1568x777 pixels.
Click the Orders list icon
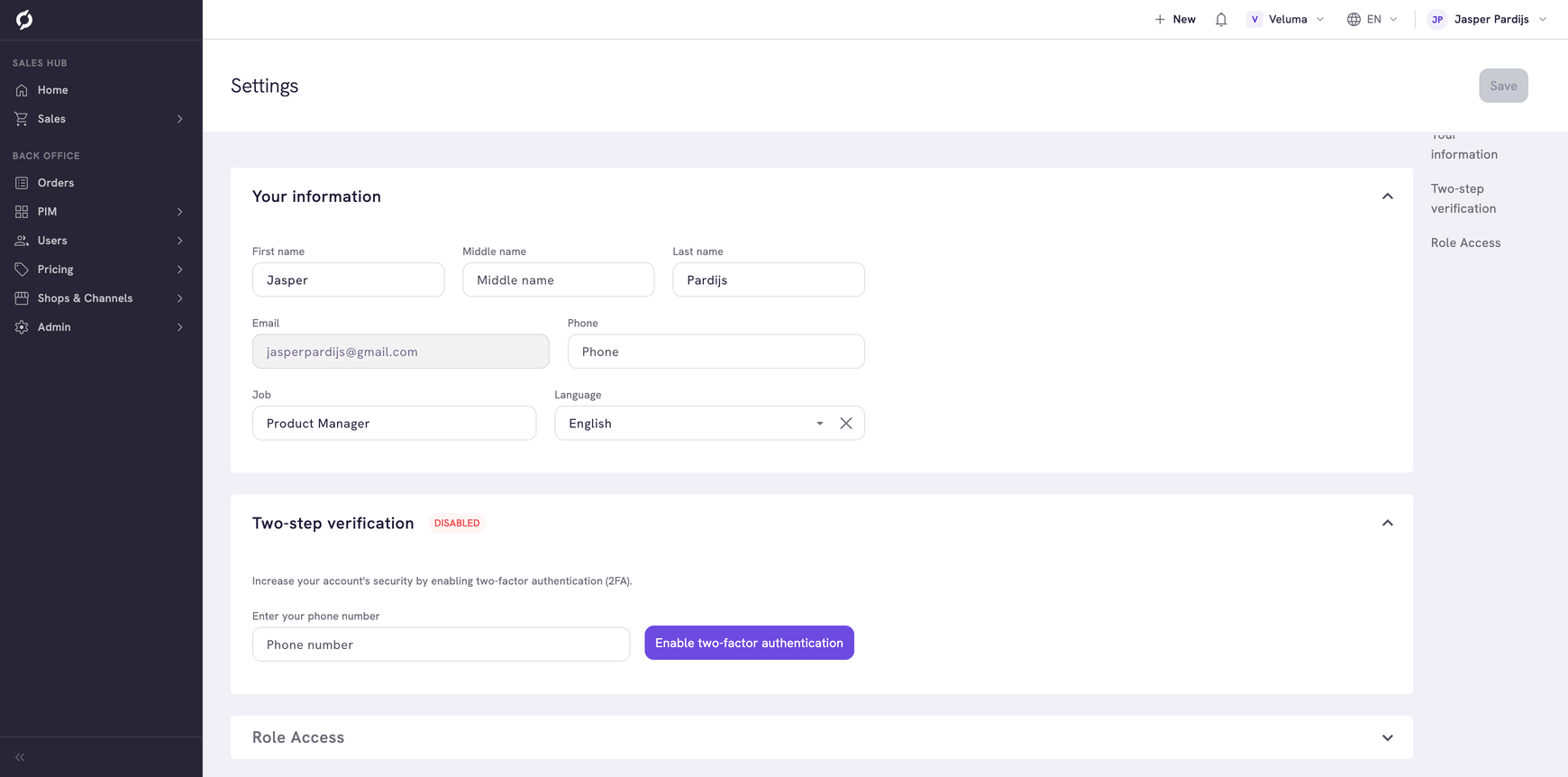(x=22, y=183)
